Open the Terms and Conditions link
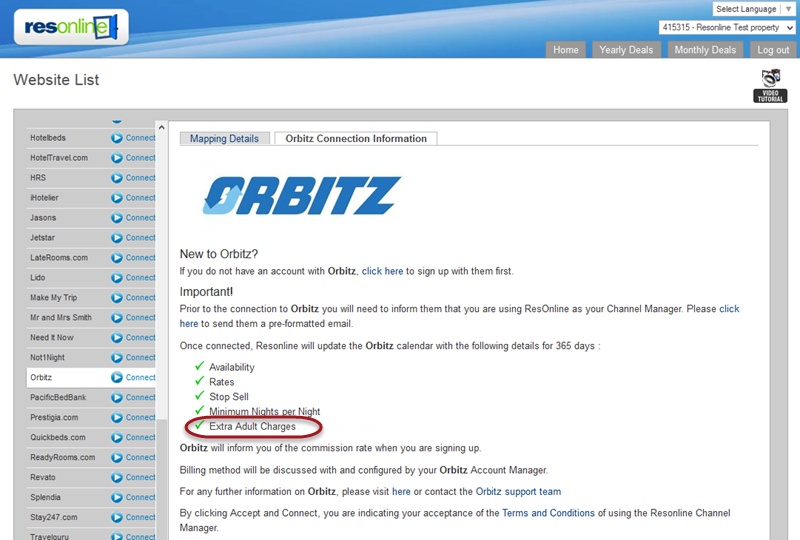The image size is (800, 540). click(x=548, y=513)
